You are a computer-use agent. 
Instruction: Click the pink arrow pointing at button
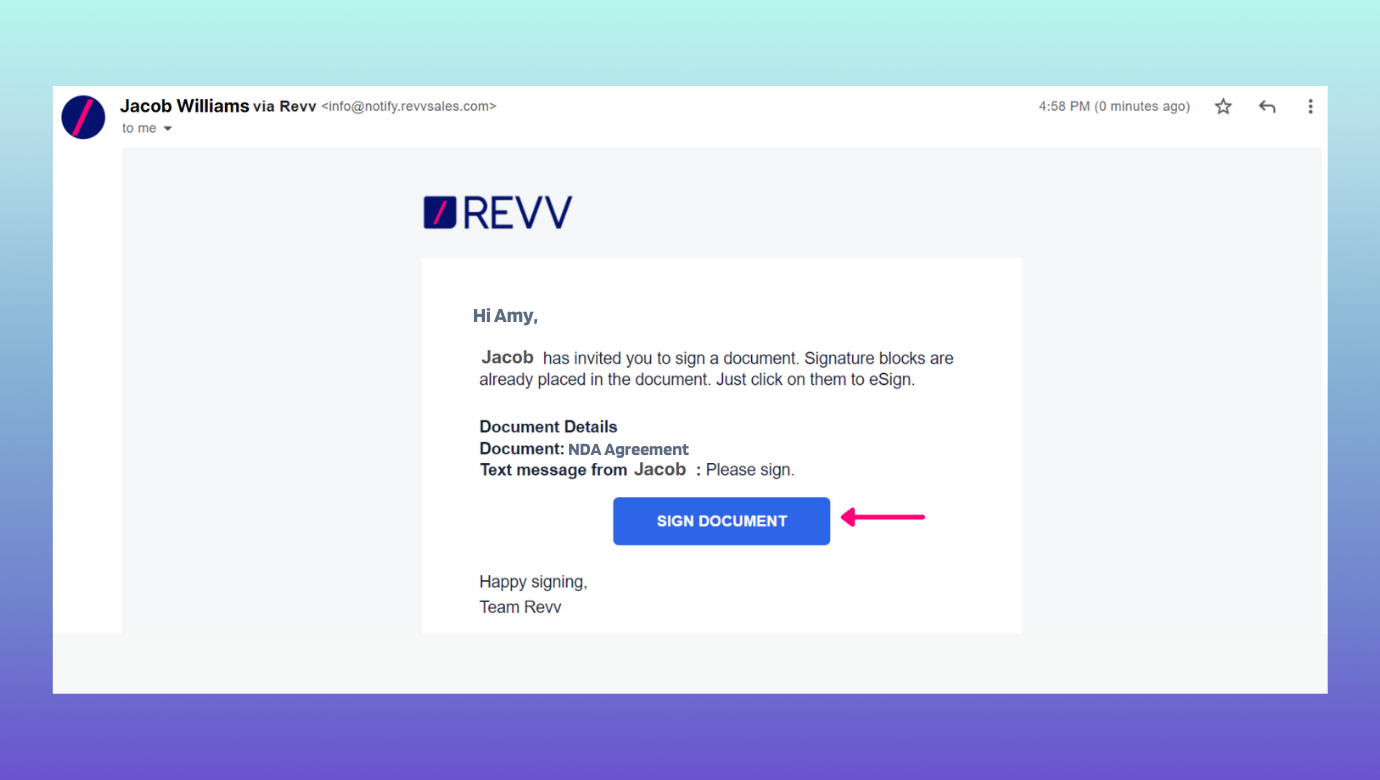point(882,517)
